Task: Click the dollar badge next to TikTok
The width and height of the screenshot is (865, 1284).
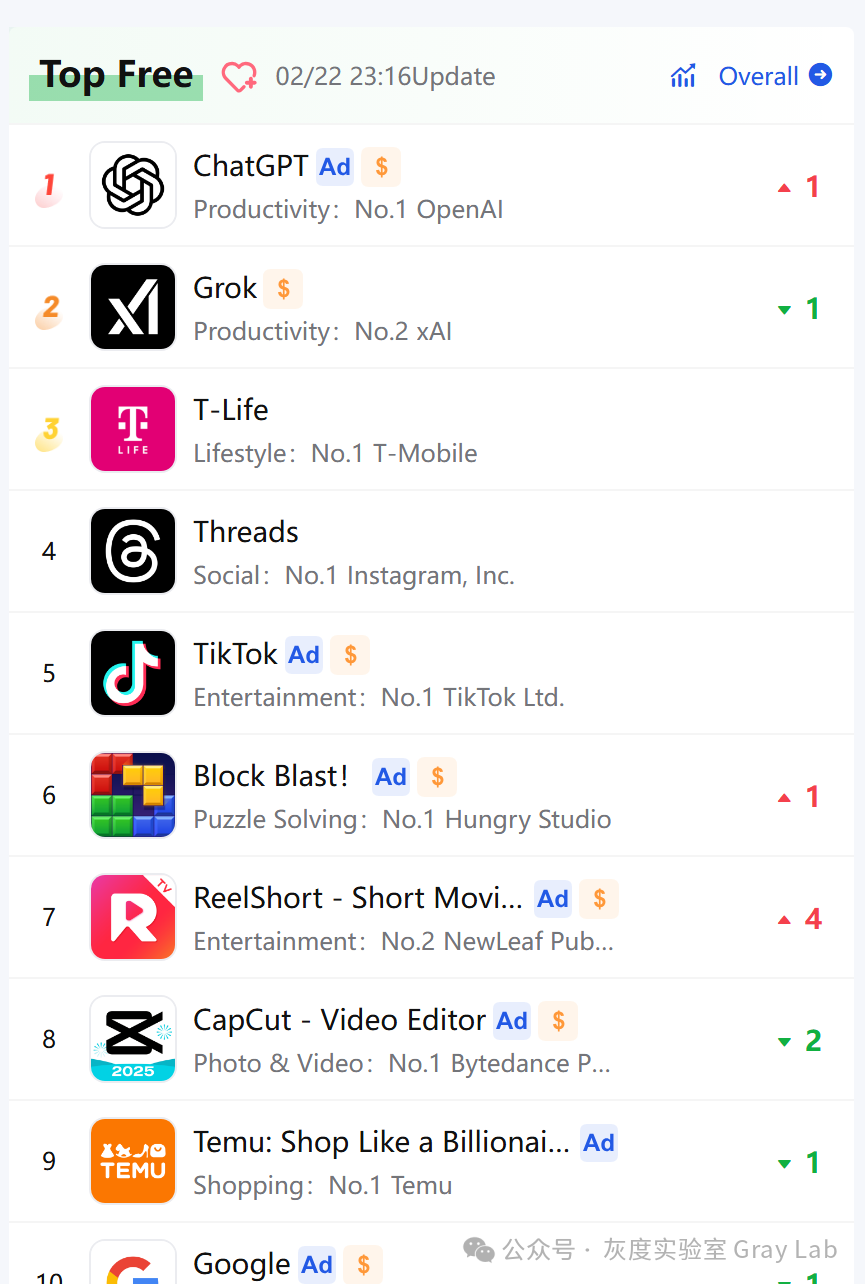Action: 350,655
